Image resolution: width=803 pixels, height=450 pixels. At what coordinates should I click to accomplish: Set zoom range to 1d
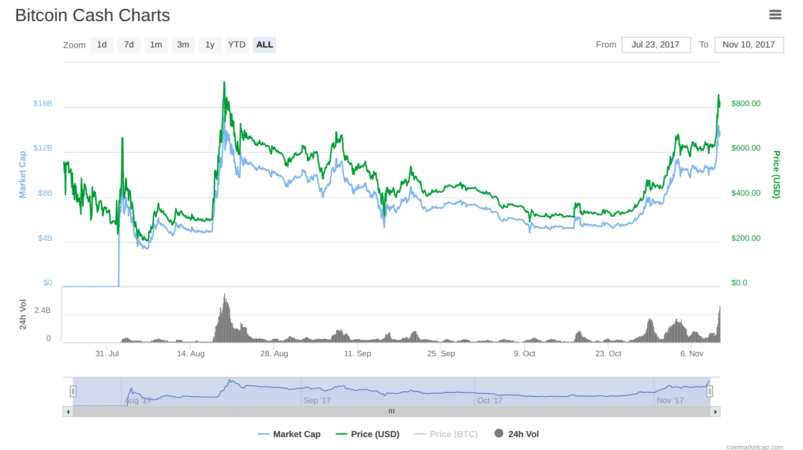[x=102, y=45]
